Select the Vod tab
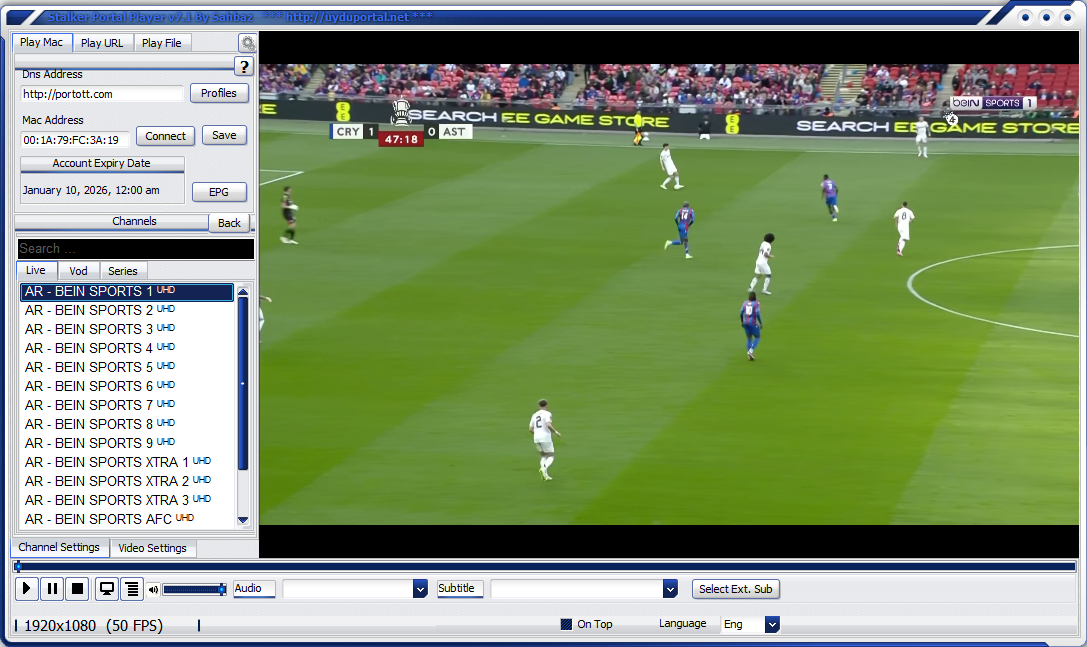This screenshot has width=1087, height=647. click(78, 271)
